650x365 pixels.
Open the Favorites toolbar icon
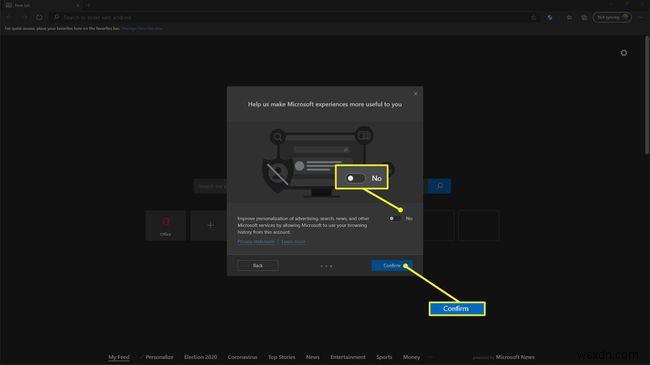tap(569, 17)
